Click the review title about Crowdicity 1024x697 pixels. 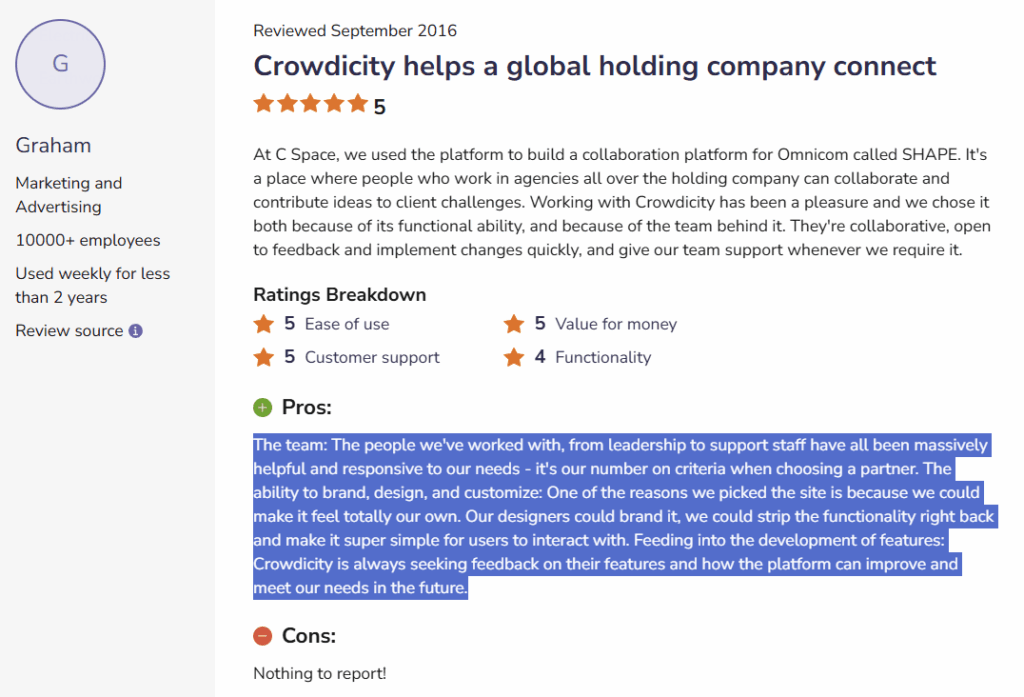(594, 66)
